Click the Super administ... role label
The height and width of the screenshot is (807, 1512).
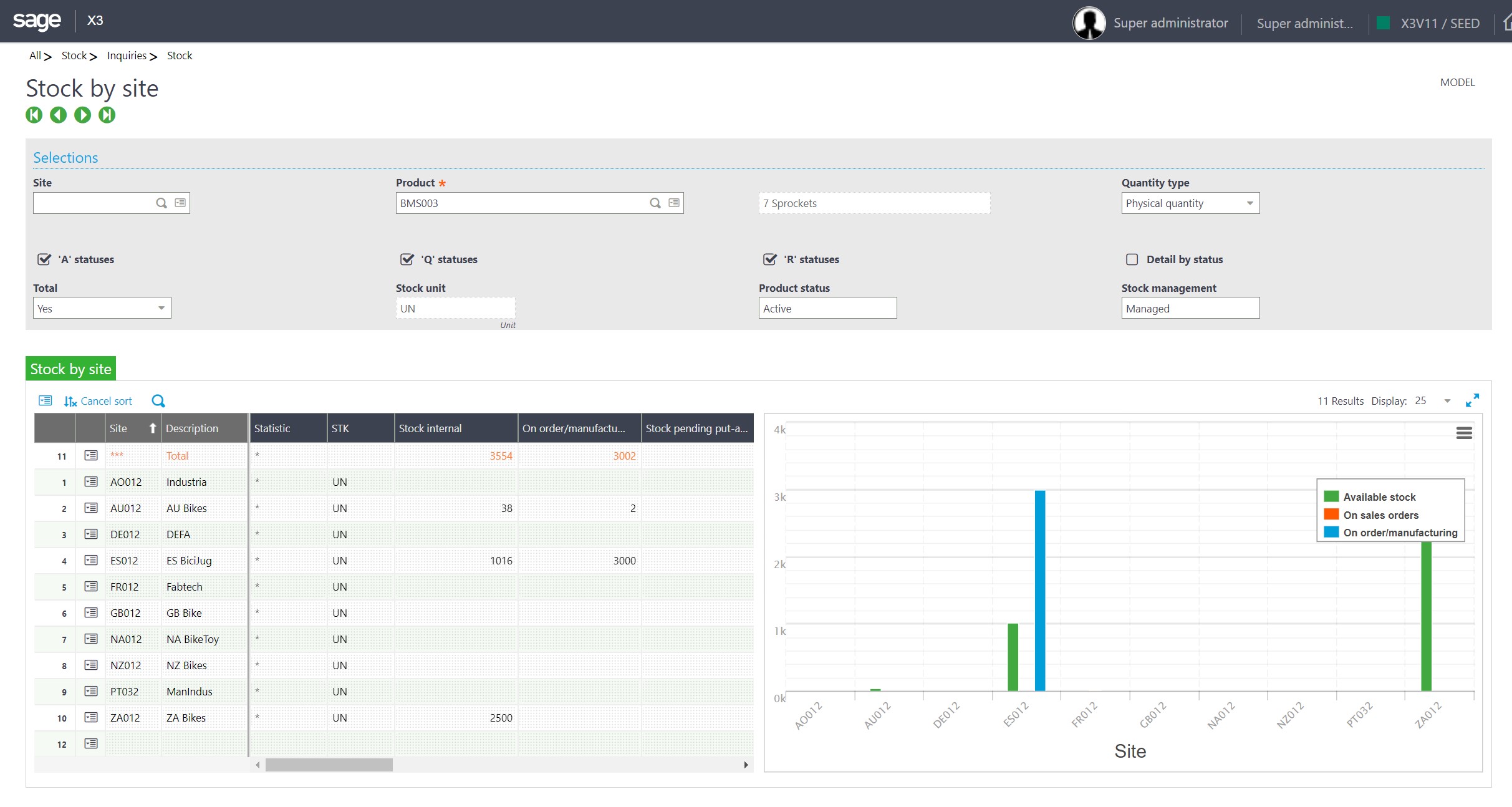1304,24
